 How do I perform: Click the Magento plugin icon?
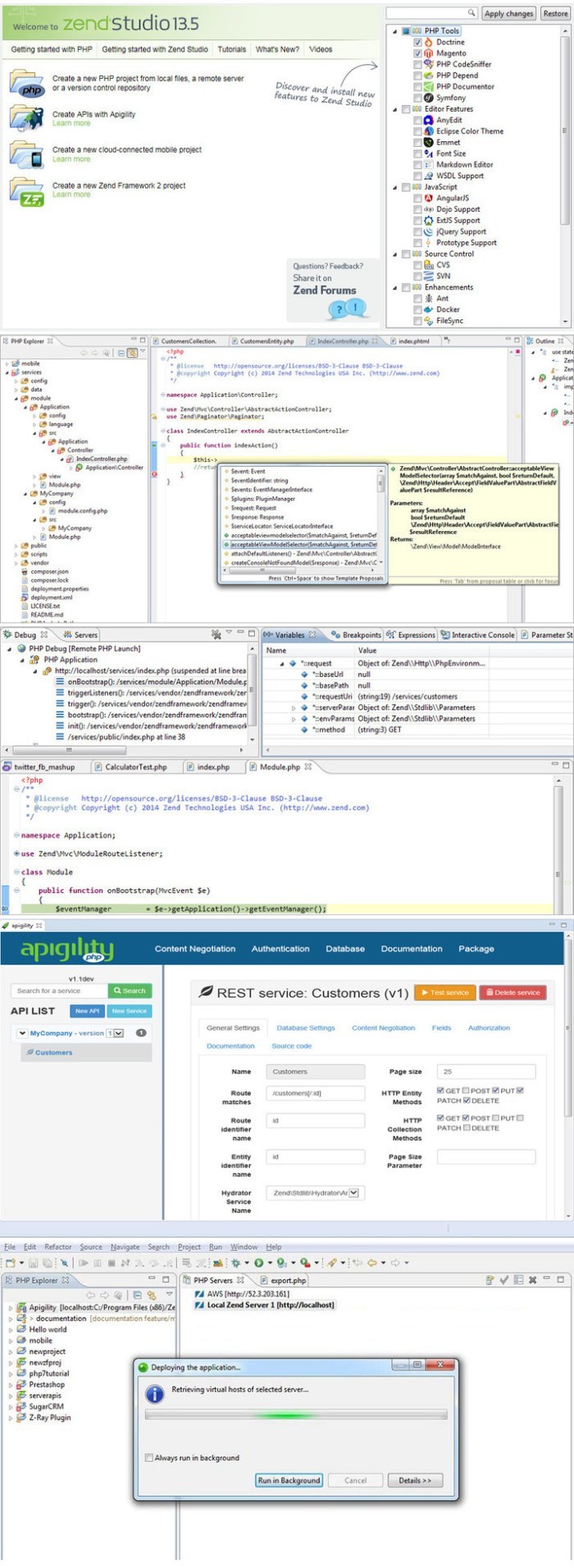click(429, 53)
